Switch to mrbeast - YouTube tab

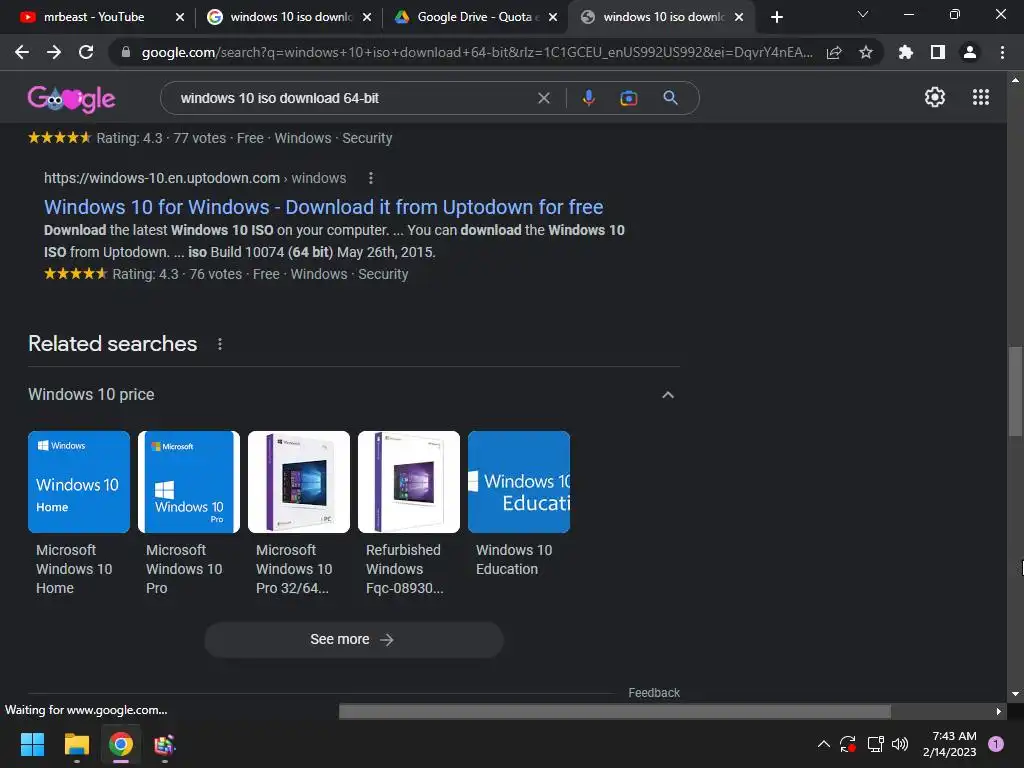(93, 17)
